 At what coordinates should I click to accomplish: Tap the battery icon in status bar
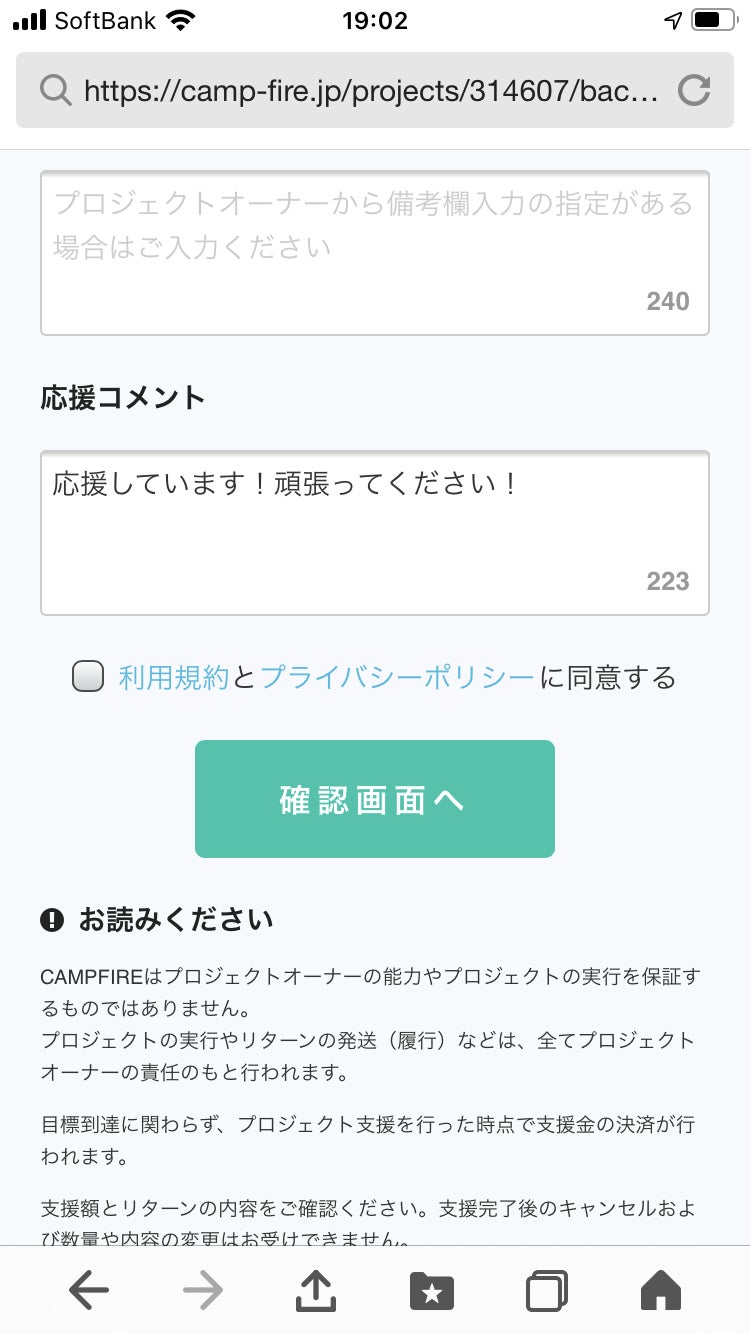713,20
